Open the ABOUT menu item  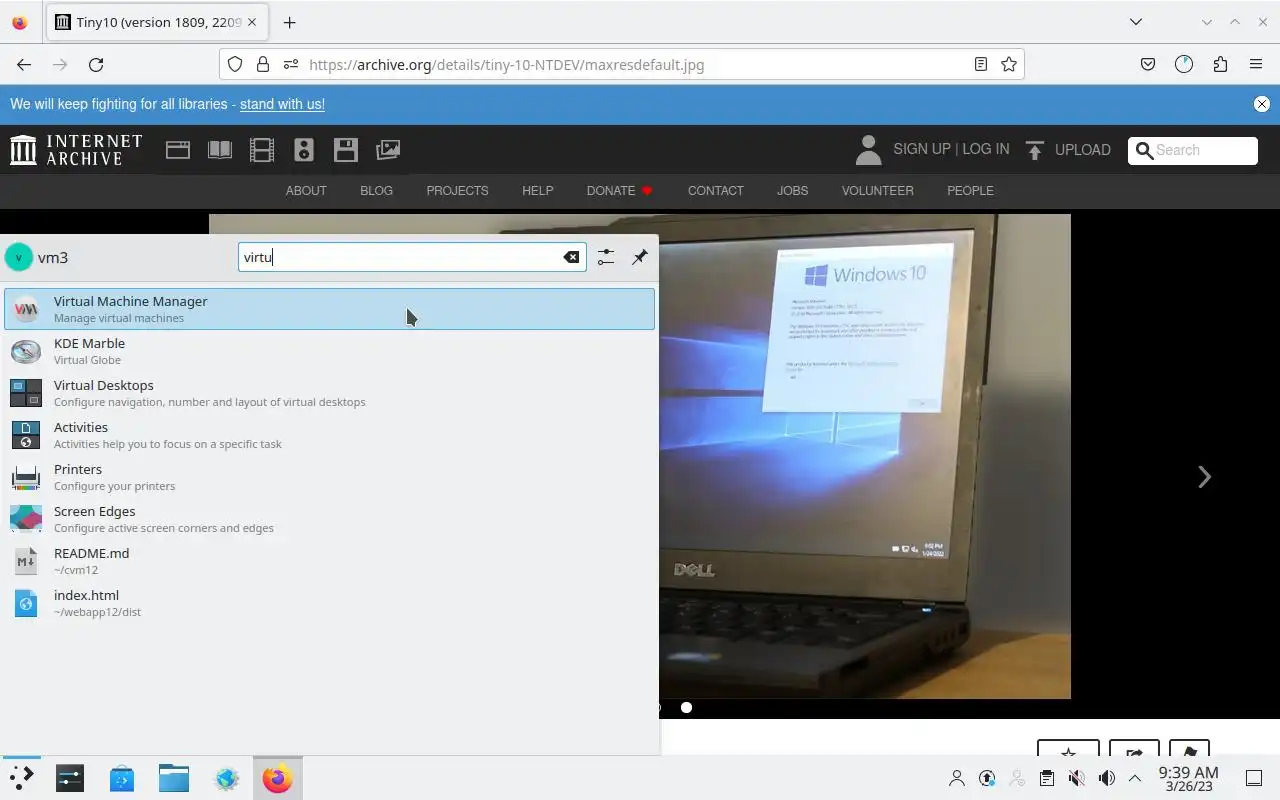306,190
